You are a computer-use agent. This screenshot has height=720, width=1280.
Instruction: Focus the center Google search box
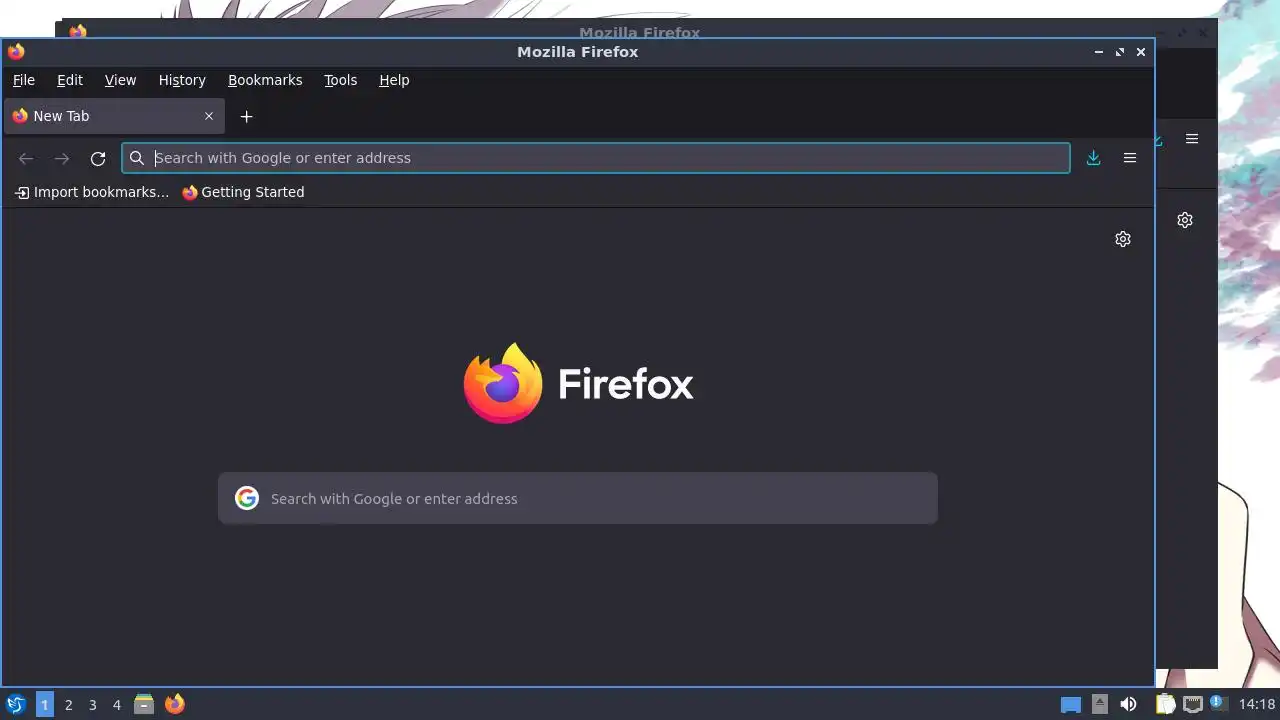[x=578, y=498]
